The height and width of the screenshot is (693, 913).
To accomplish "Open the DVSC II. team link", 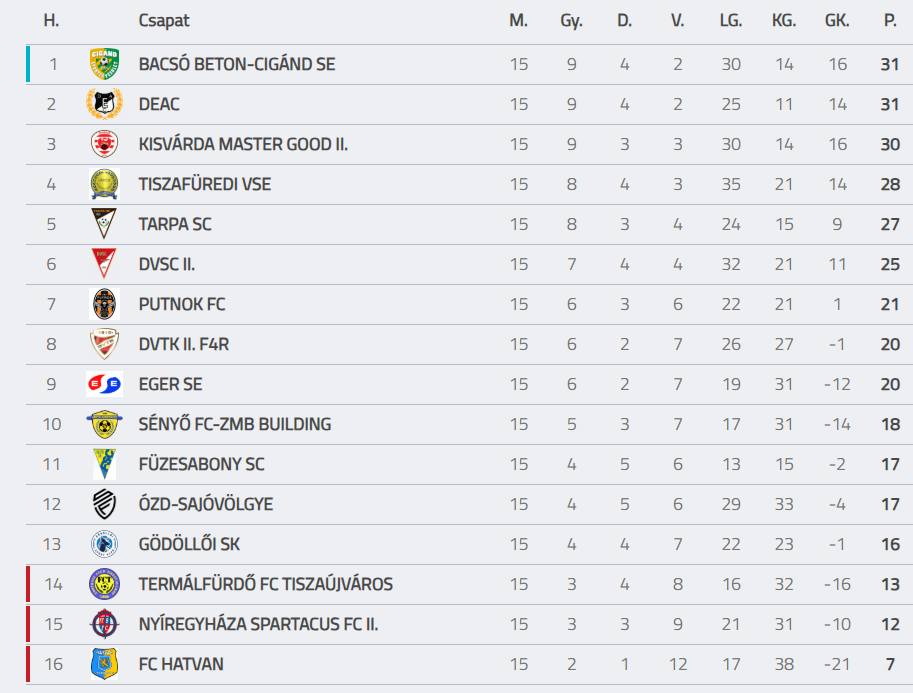I will pyautogui.click(x=166, y=264).
